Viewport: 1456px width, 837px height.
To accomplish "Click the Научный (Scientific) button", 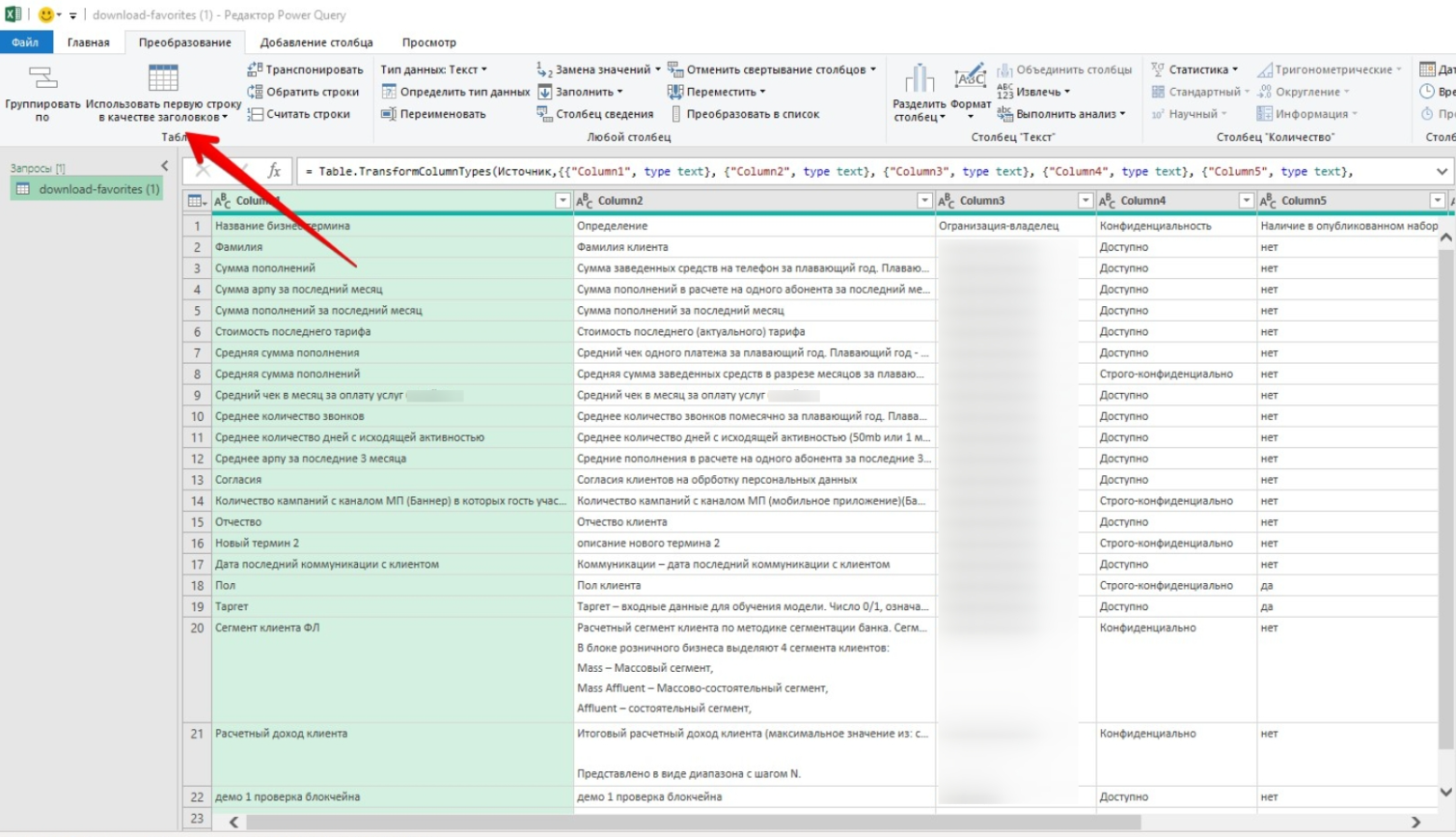I will [x=1189, y=114].
